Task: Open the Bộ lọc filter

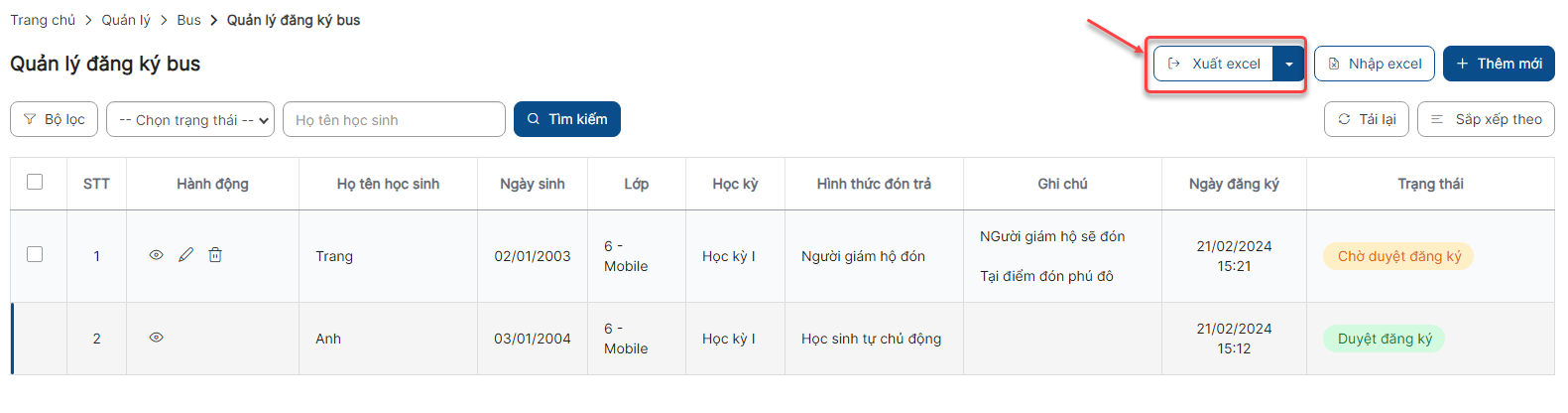Action: click(x=55, y=119)
